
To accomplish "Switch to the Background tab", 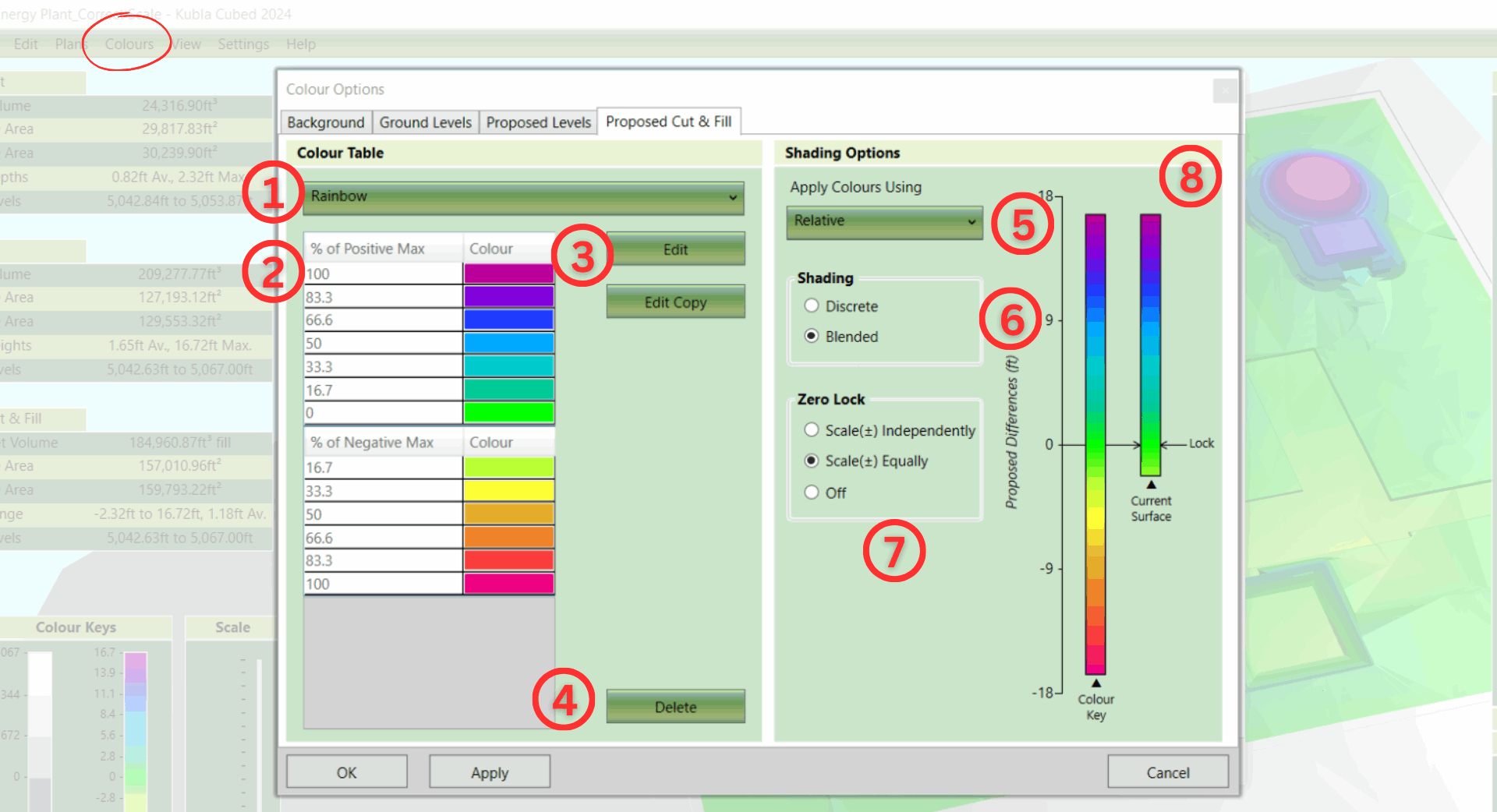I will [x=325, y=122].
